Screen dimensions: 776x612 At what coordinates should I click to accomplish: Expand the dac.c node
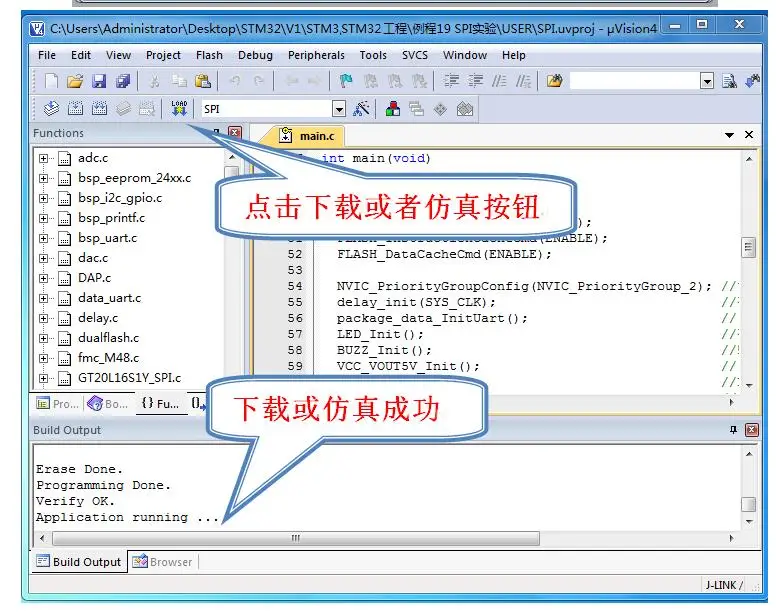pyautogui.click(x=44, y=258)
